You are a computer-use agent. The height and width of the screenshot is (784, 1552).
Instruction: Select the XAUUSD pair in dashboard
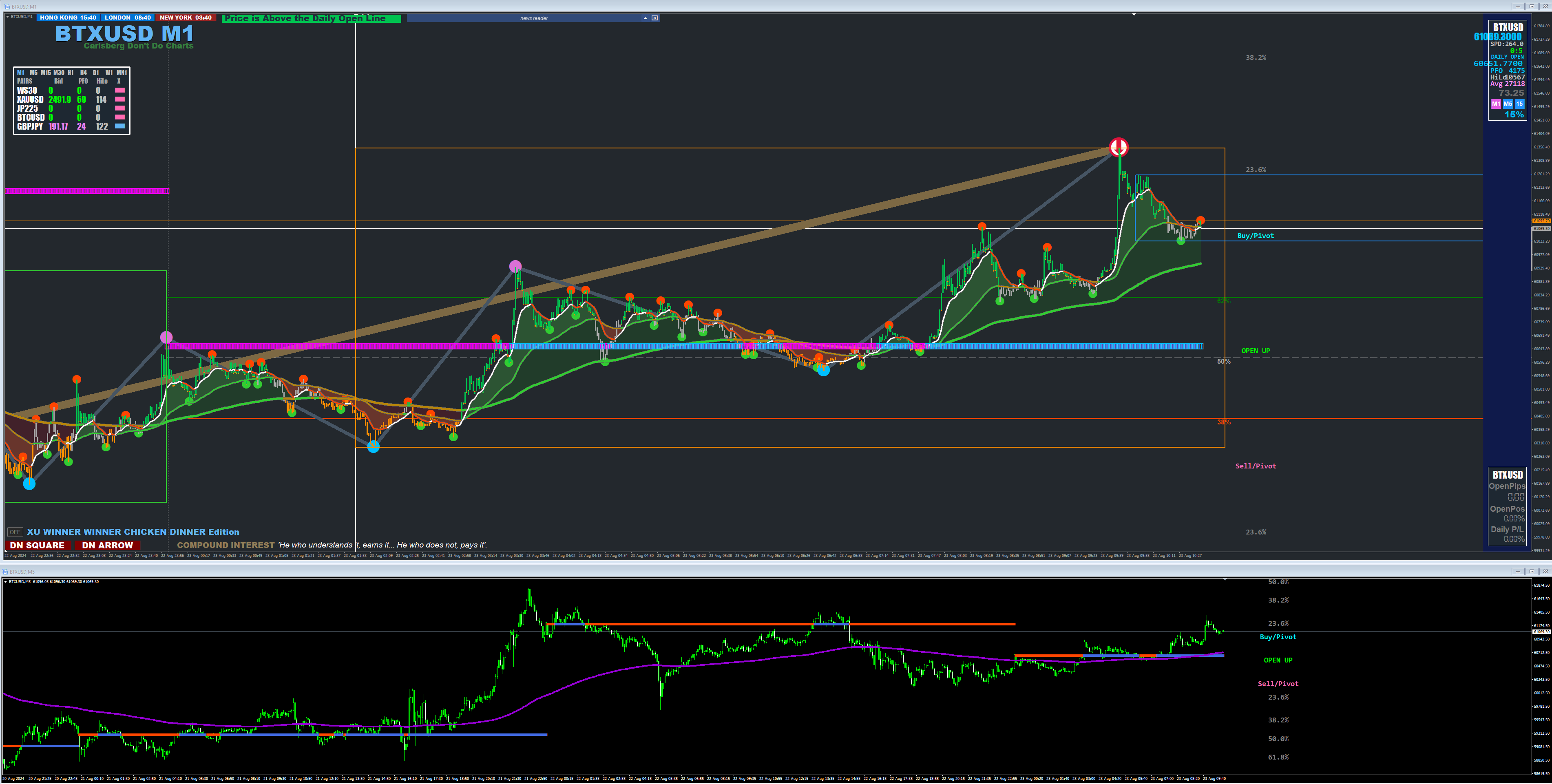point(30,99)
